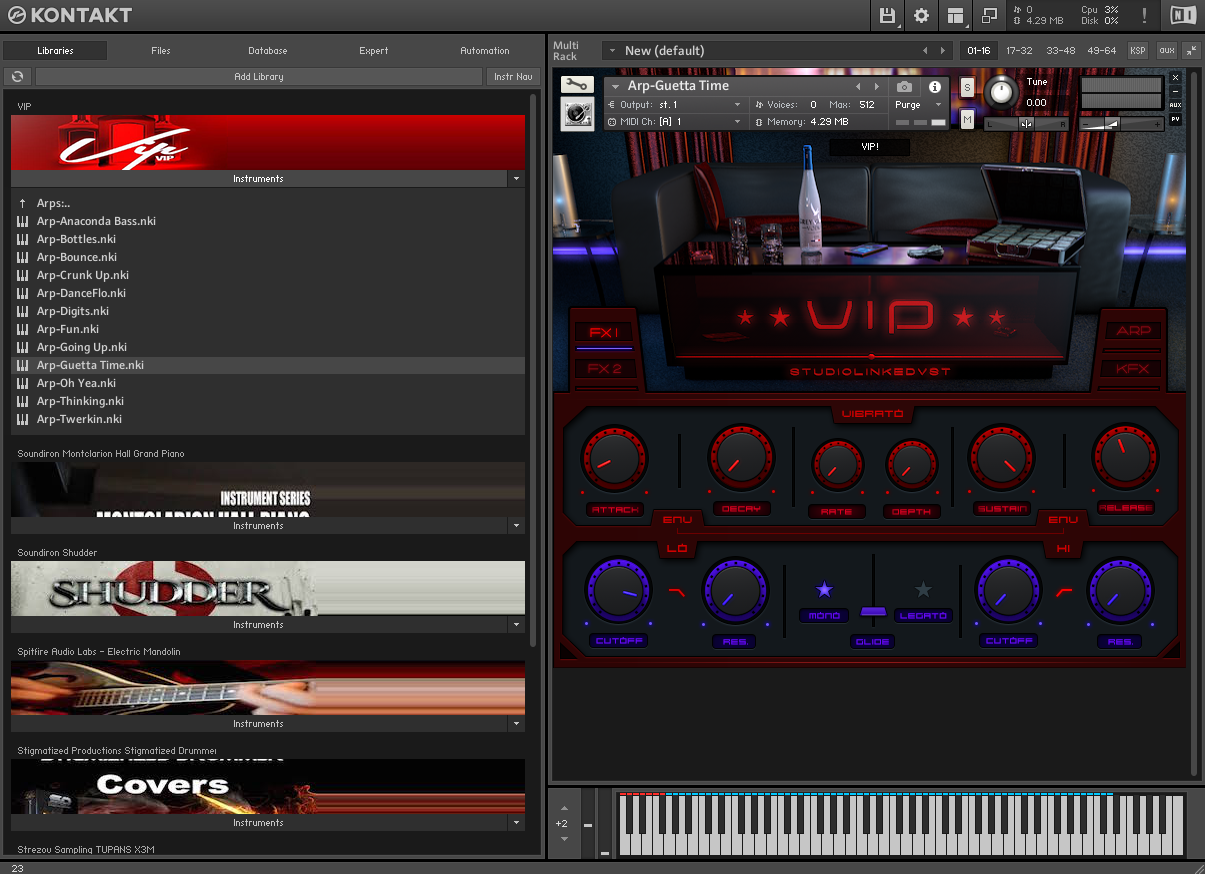The image size is (1205, 874).
Task: Click the LO filter shape icon
Action: click(677, 593)
